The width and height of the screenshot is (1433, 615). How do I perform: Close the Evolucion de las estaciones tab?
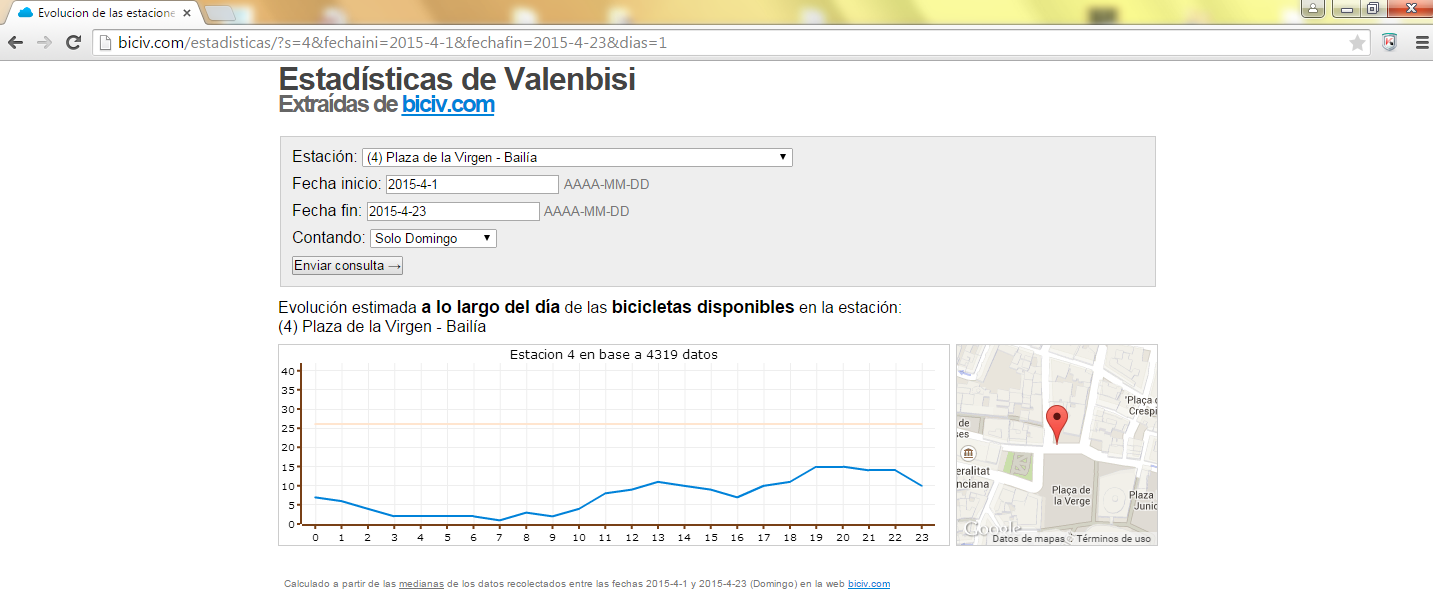tap(186, 13)
